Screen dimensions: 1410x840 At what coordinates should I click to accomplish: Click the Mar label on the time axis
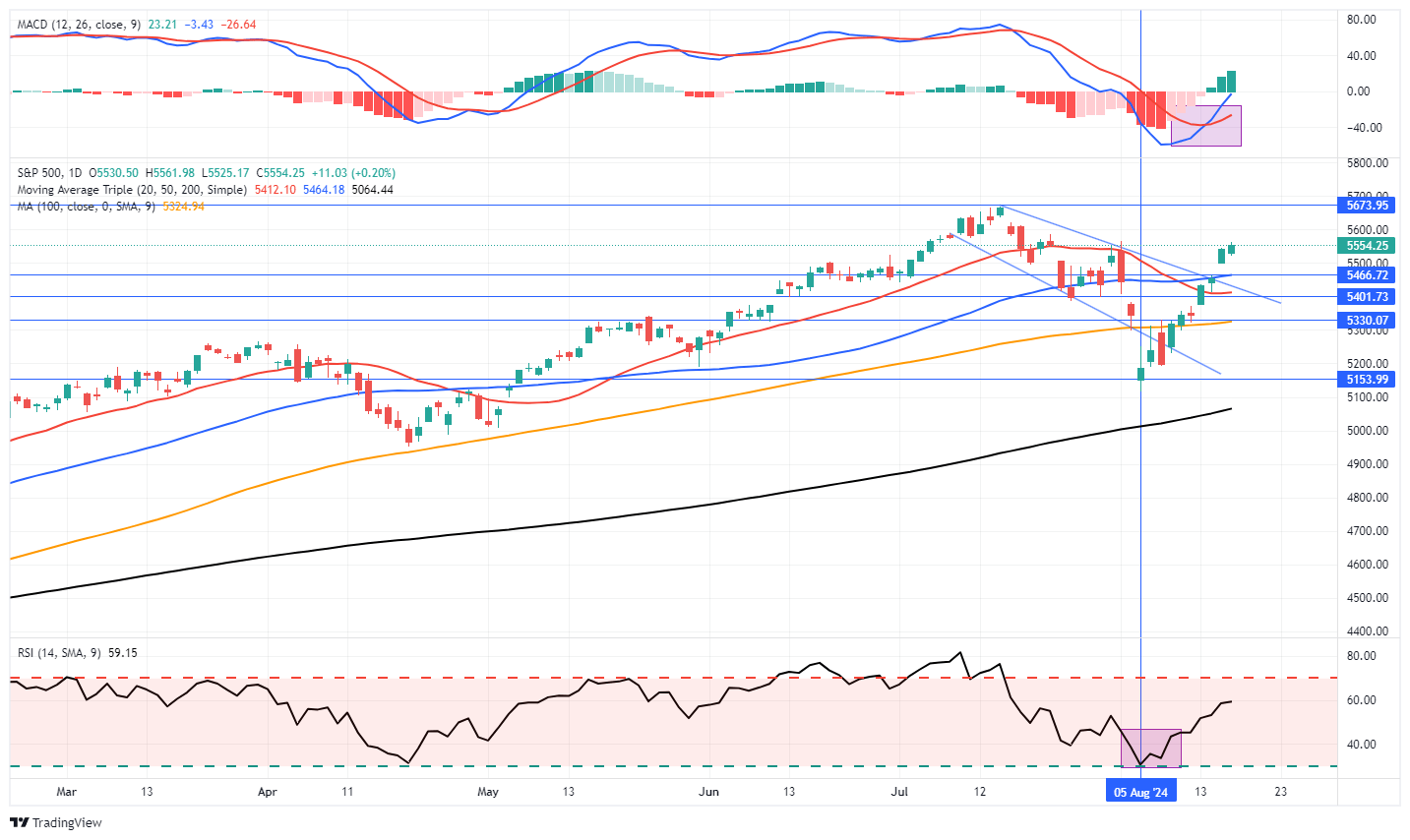pyautogui.click(x=66, y=791)
